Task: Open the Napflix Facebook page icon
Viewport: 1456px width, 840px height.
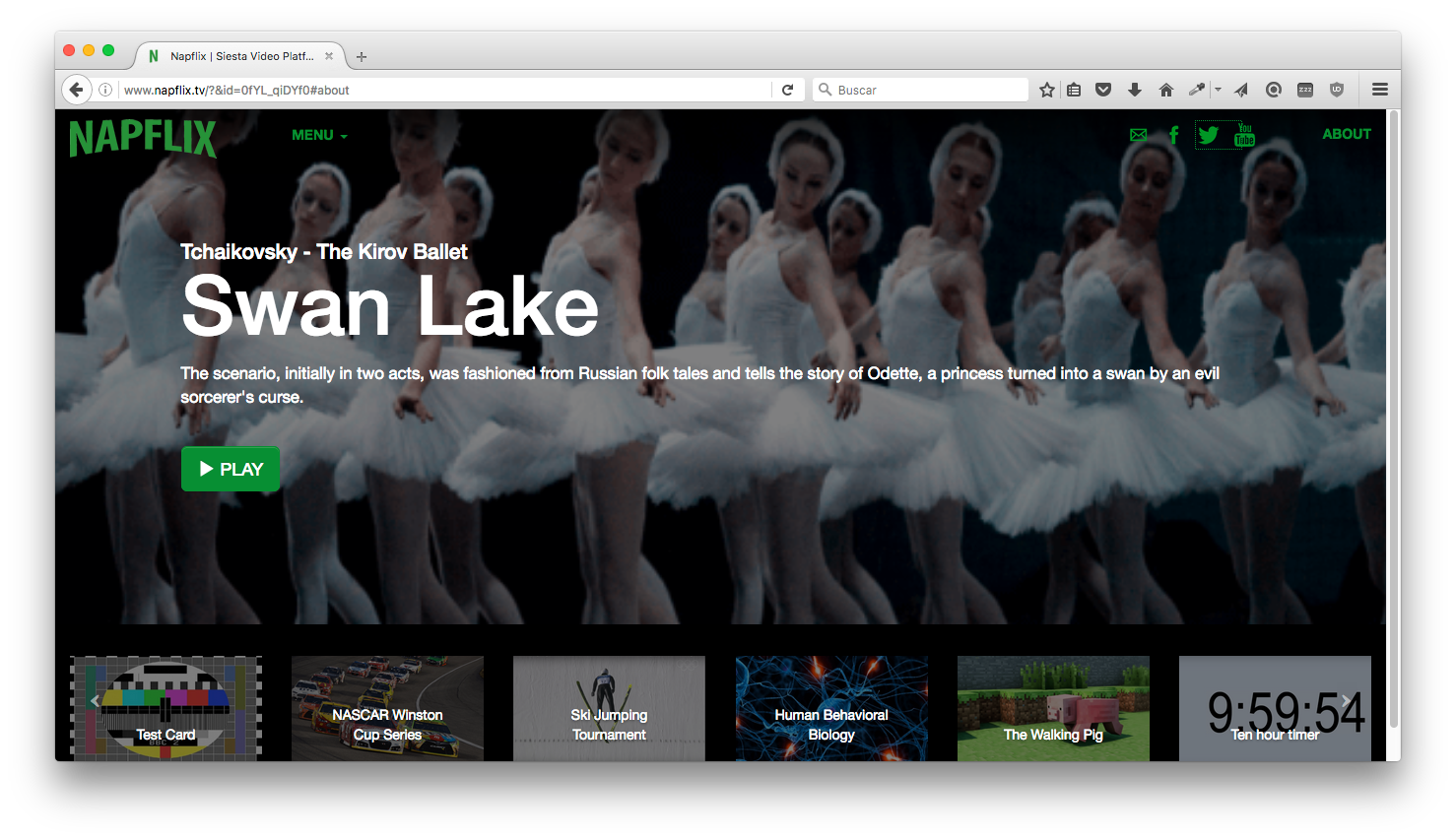Action: pyautogui.click(x=1173, y=135)
